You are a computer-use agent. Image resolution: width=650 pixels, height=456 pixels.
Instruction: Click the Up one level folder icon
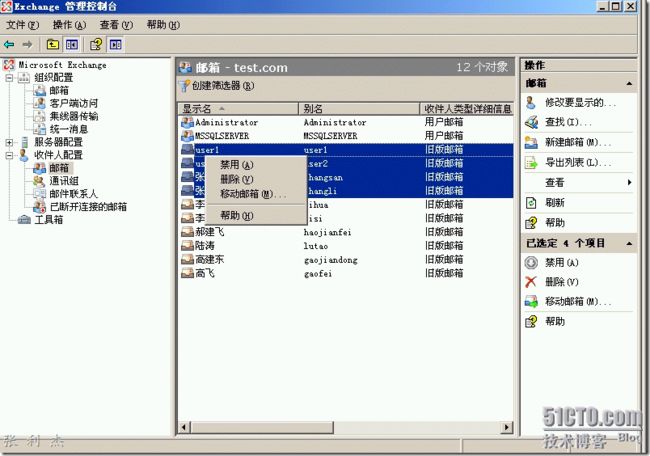click(53, 44)
